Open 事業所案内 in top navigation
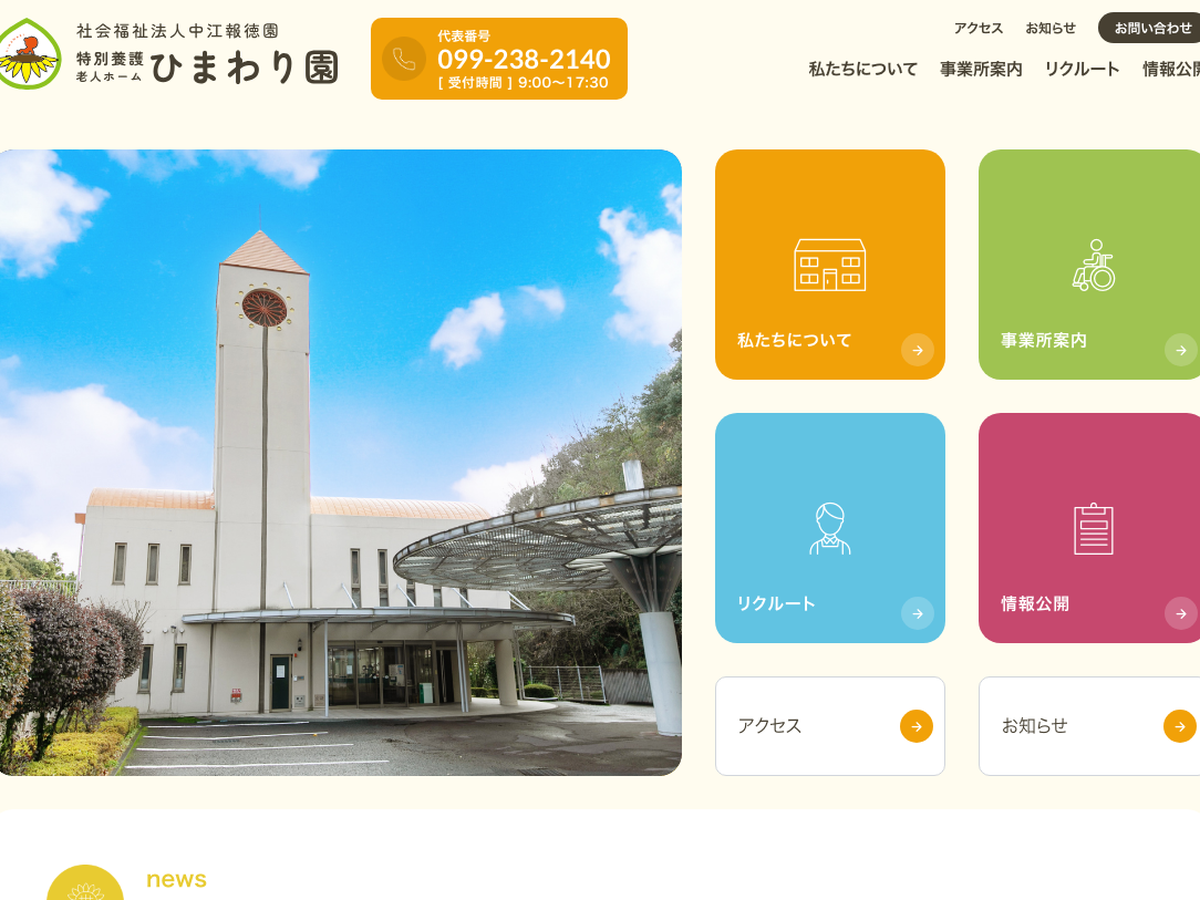This screenshot has width=1200, height=900. [980, 69]
